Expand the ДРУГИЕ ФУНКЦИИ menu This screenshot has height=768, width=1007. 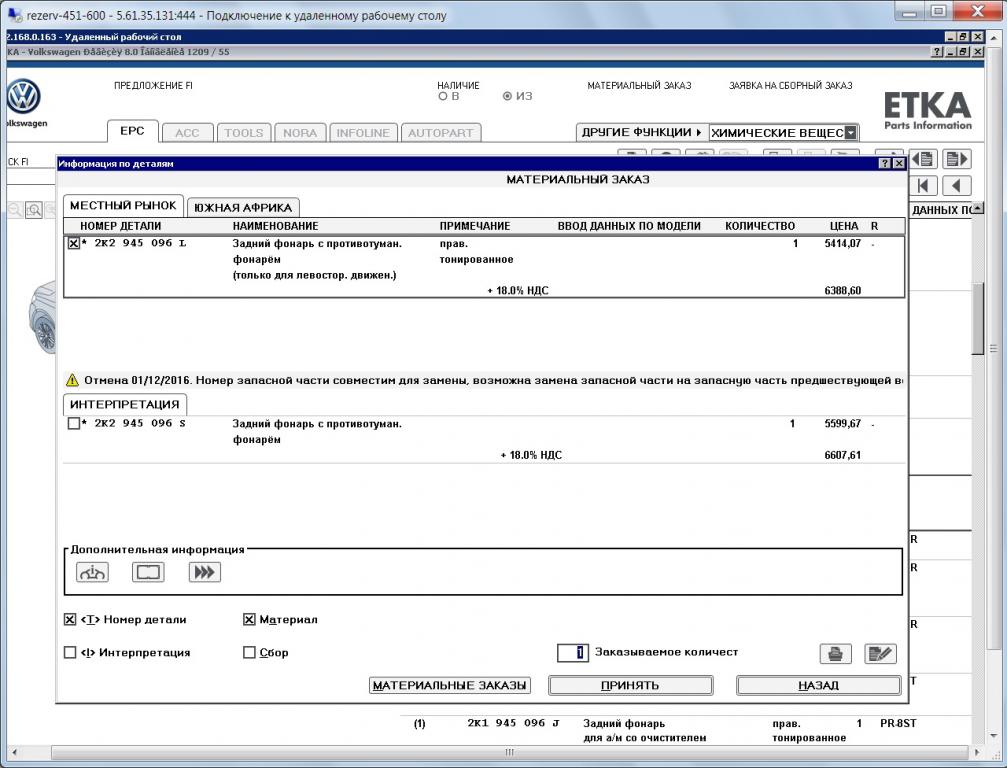641,132
